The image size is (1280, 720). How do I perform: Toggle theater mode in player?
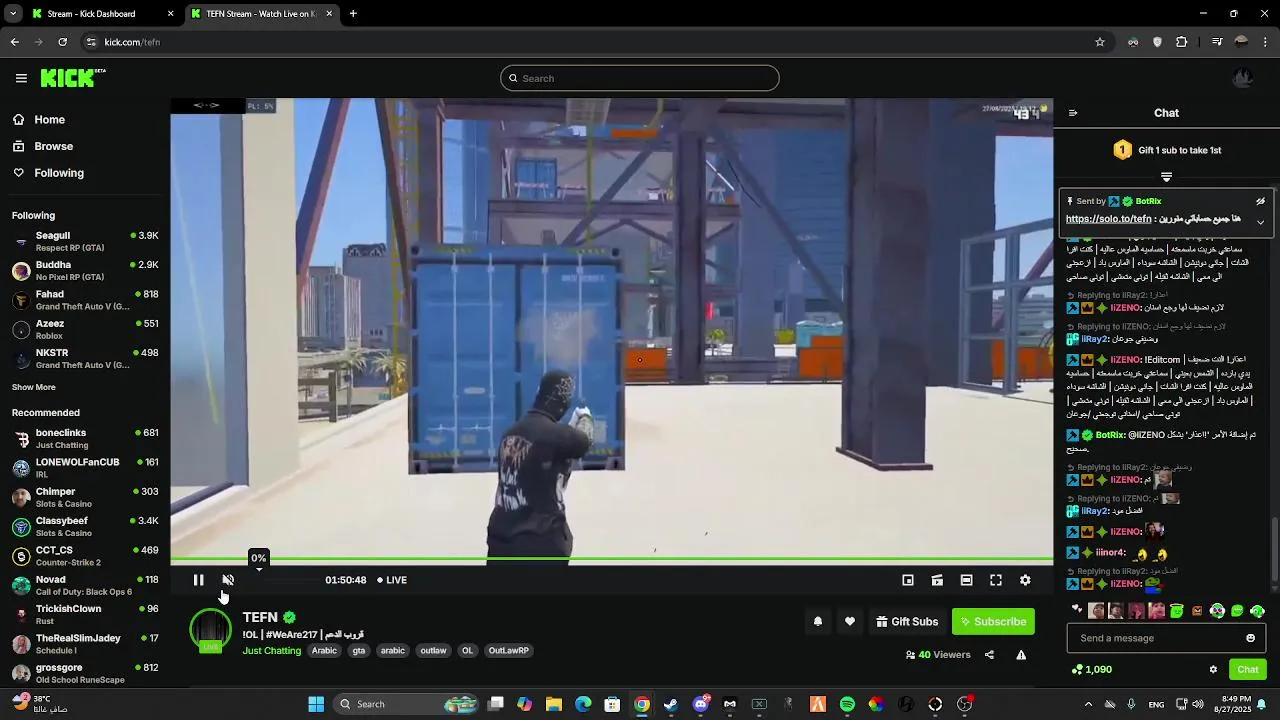click(966, 580)
